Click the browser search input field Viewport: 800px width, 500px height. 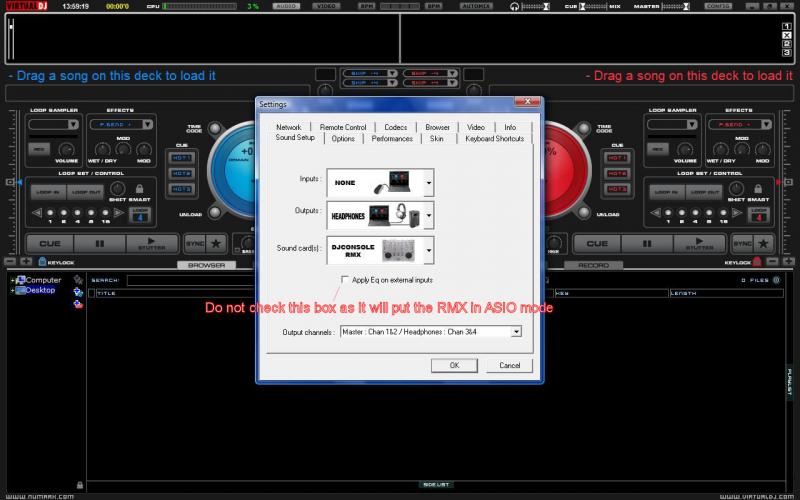[191, 280]
